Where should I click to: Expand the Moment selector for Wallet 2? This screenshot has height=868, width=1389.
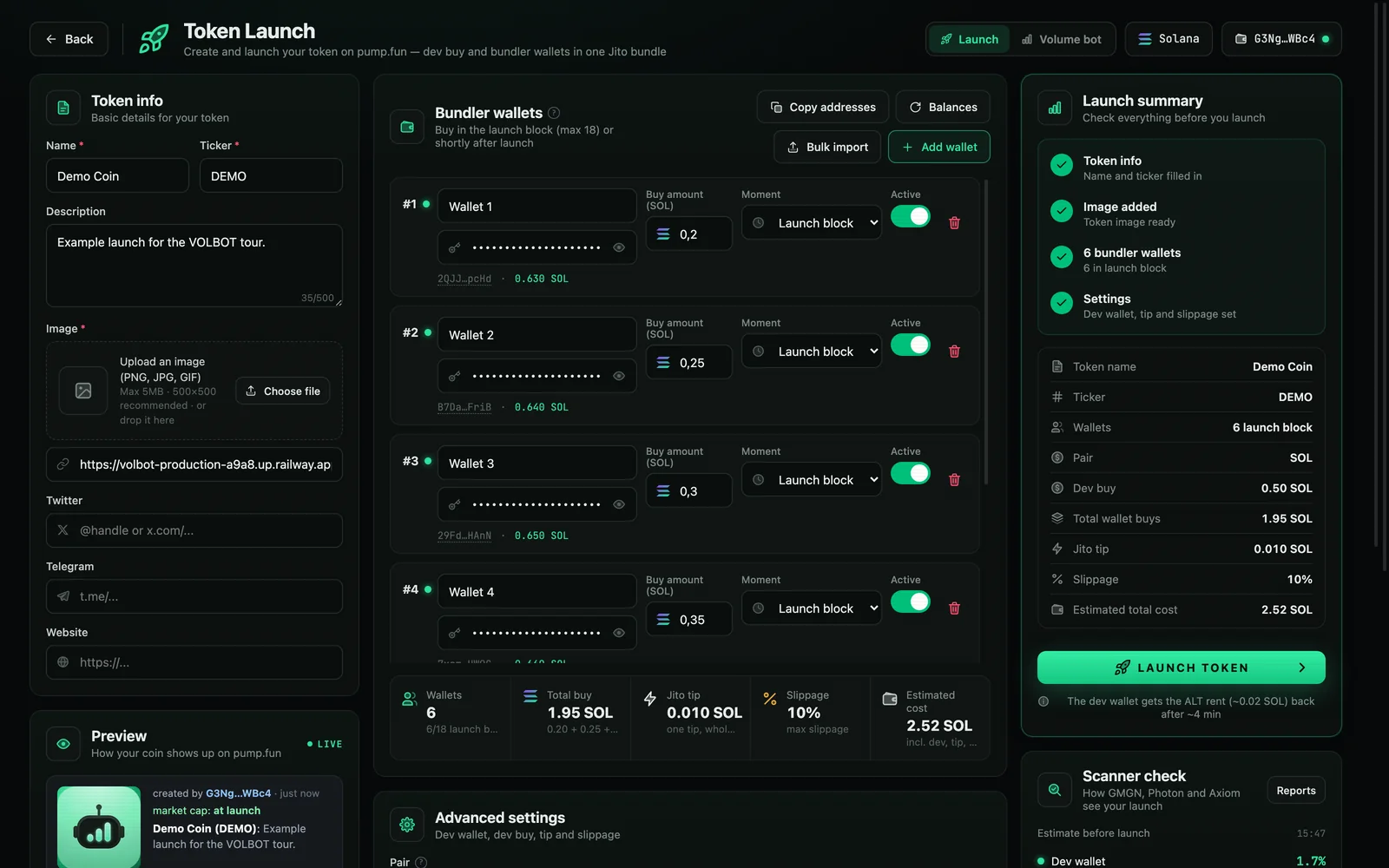click(x=812, y=352)
